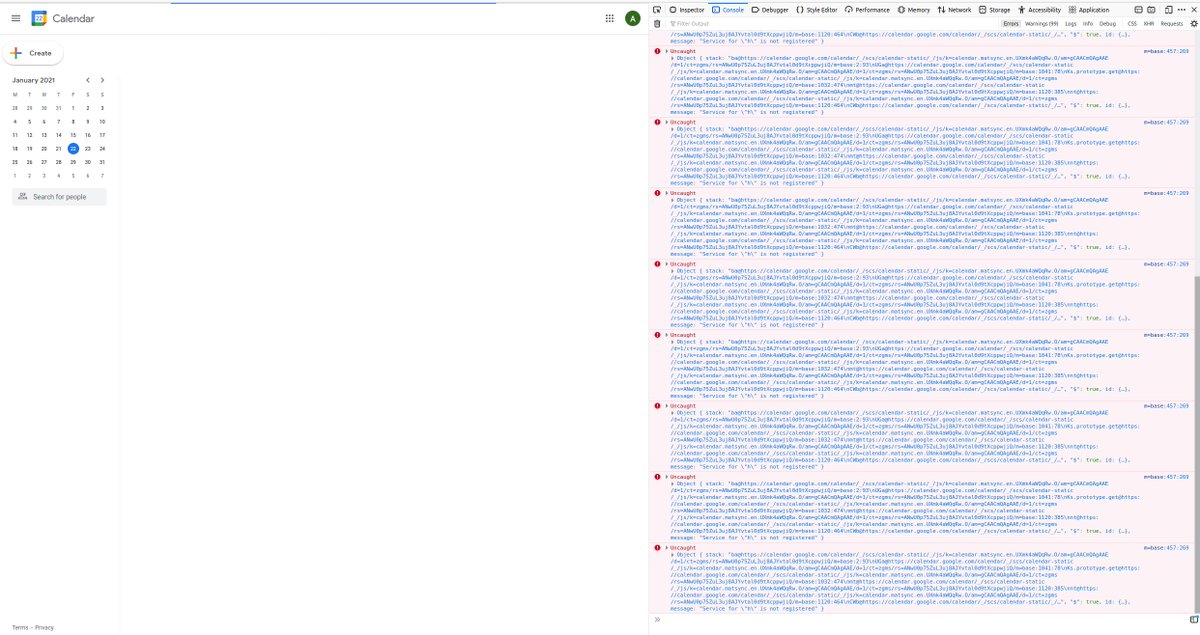Switch to the Memory tab
Viewport: 1200px width, 635px height.
click(x=914, y=9)
